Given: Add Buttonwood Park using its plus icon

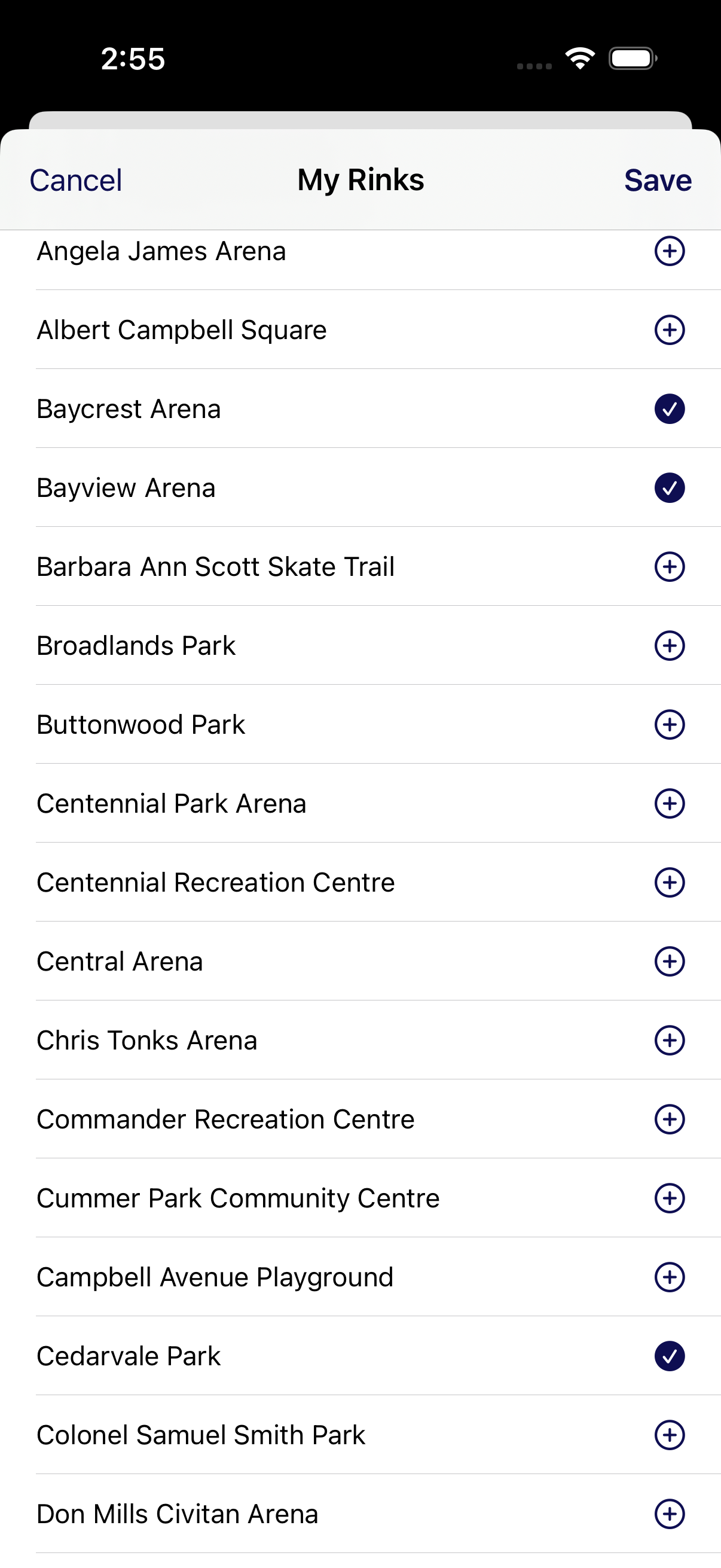Looking at the screenshot, I should tap(669, 724).
